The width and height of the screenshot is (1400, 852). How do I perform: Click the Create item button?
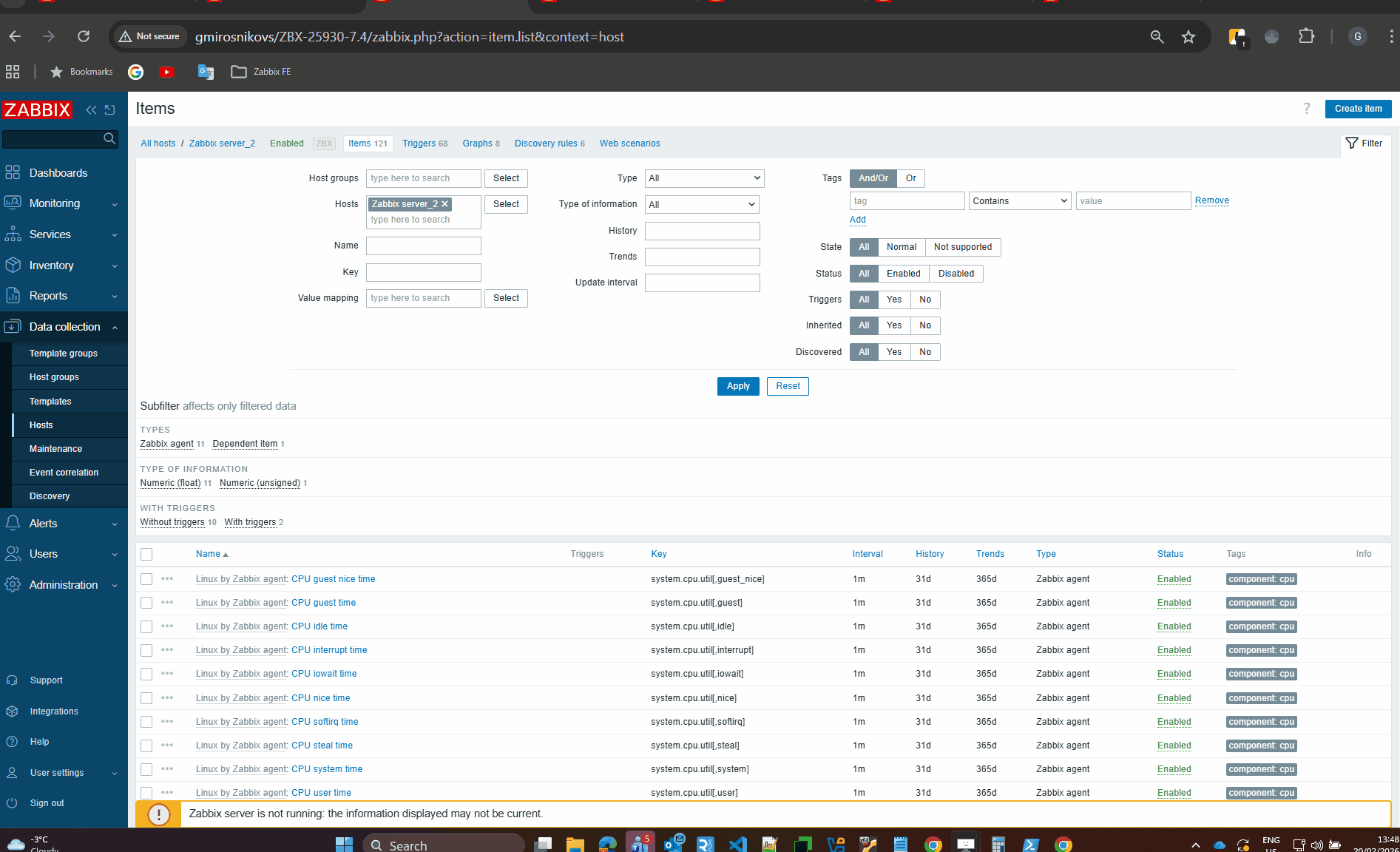[1358, 109]
